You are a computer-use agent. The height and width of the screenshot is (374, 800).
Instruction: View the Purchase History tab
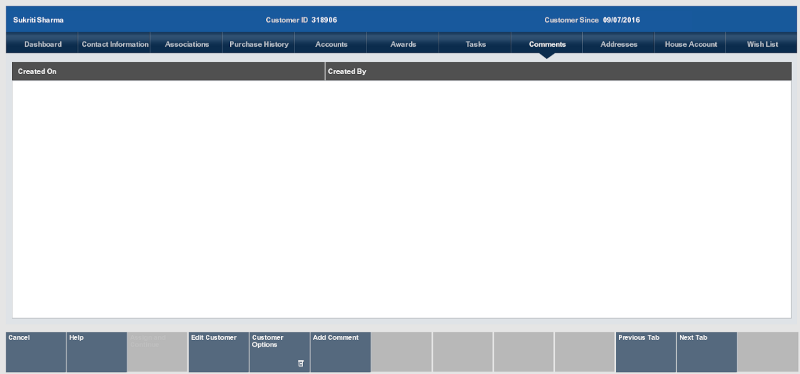point(259,44)
